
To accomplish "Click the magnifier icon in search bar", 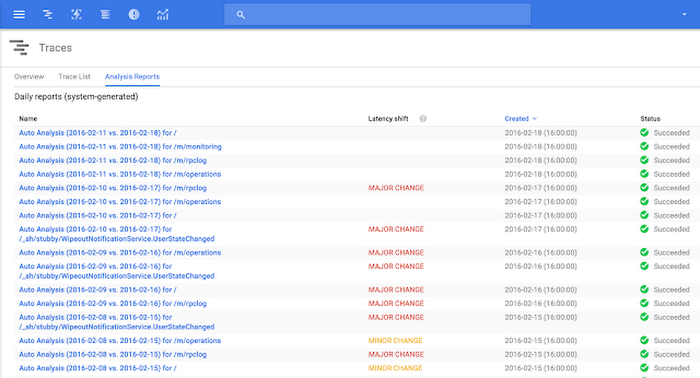I will tap(241, 15).
